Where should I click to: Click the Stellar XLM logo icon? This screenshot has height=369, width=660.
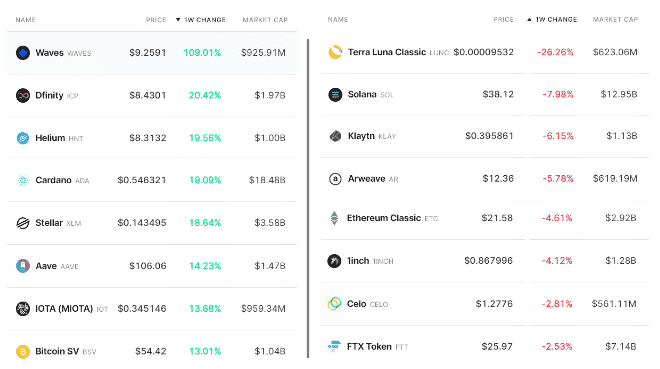coord(23,223)
